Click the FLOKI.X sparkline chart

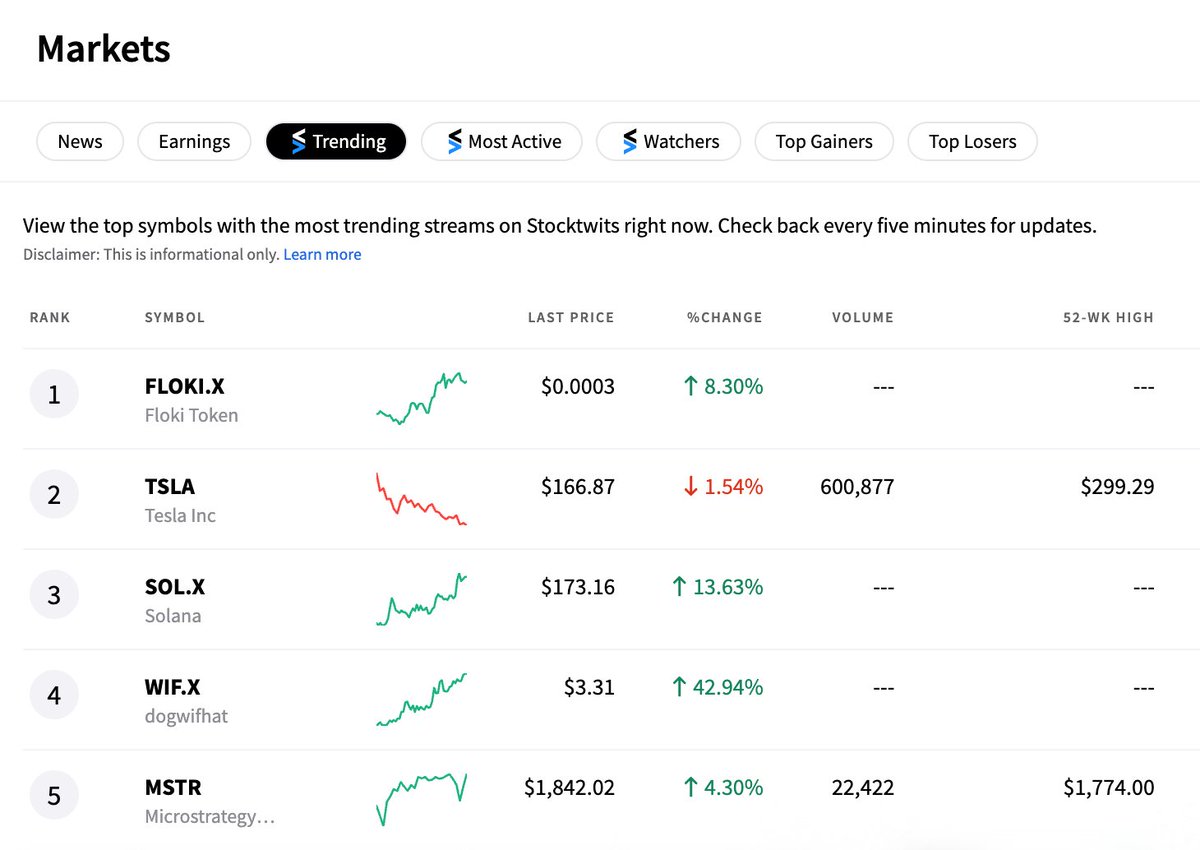coord(421,399)
